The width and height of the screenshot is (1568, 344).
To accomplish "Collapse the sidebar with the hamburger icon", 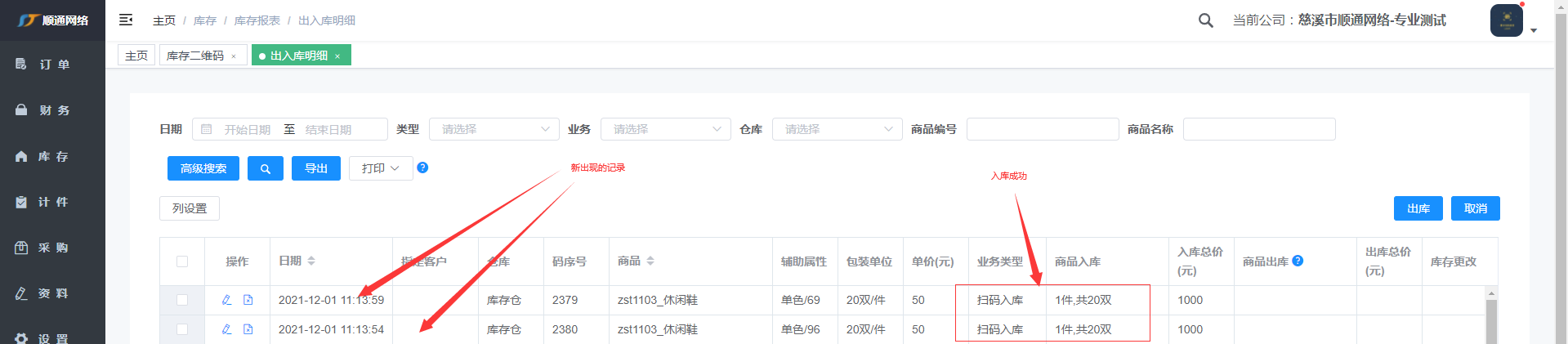I will point(126,20).
